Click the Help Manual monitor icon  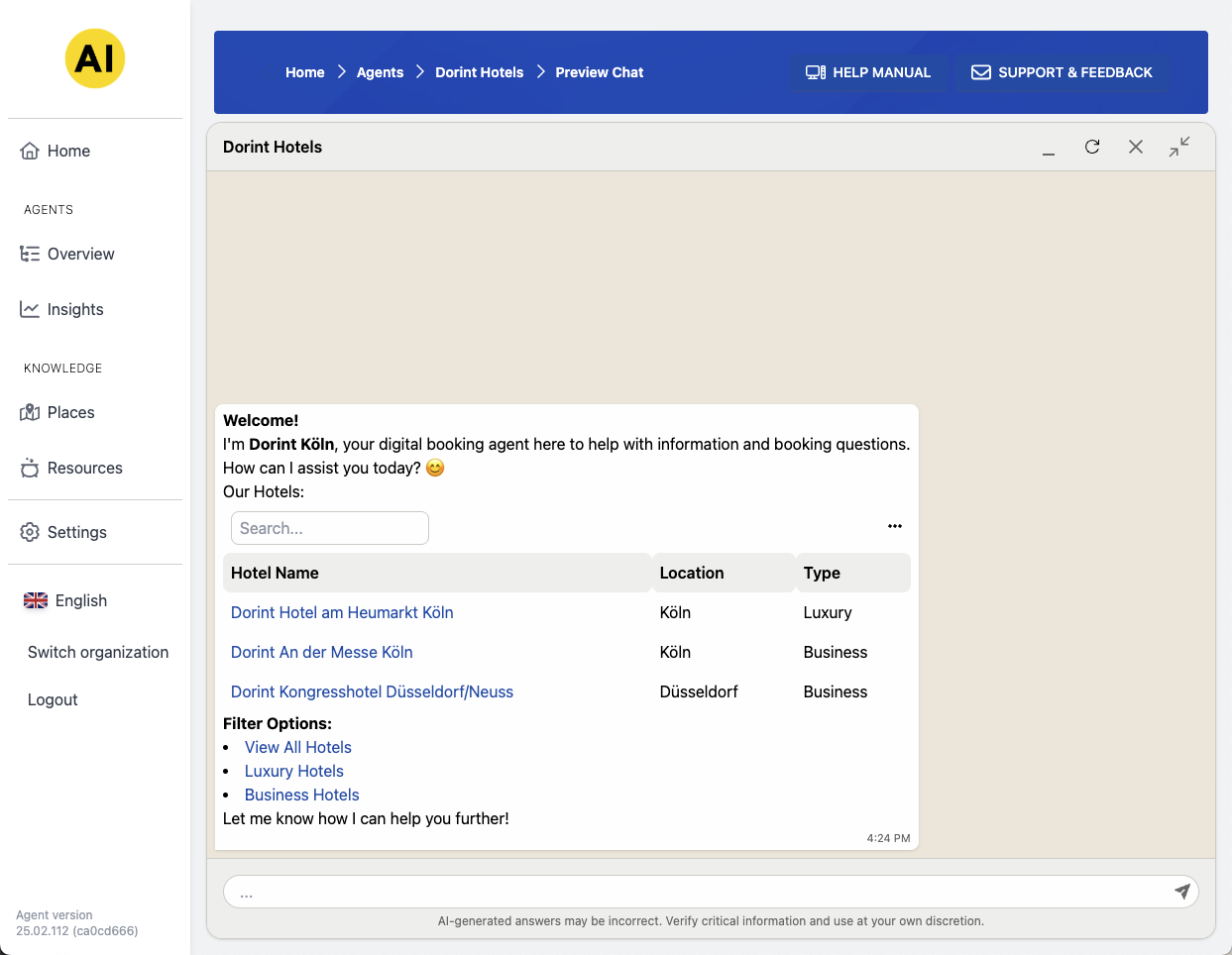816,72
